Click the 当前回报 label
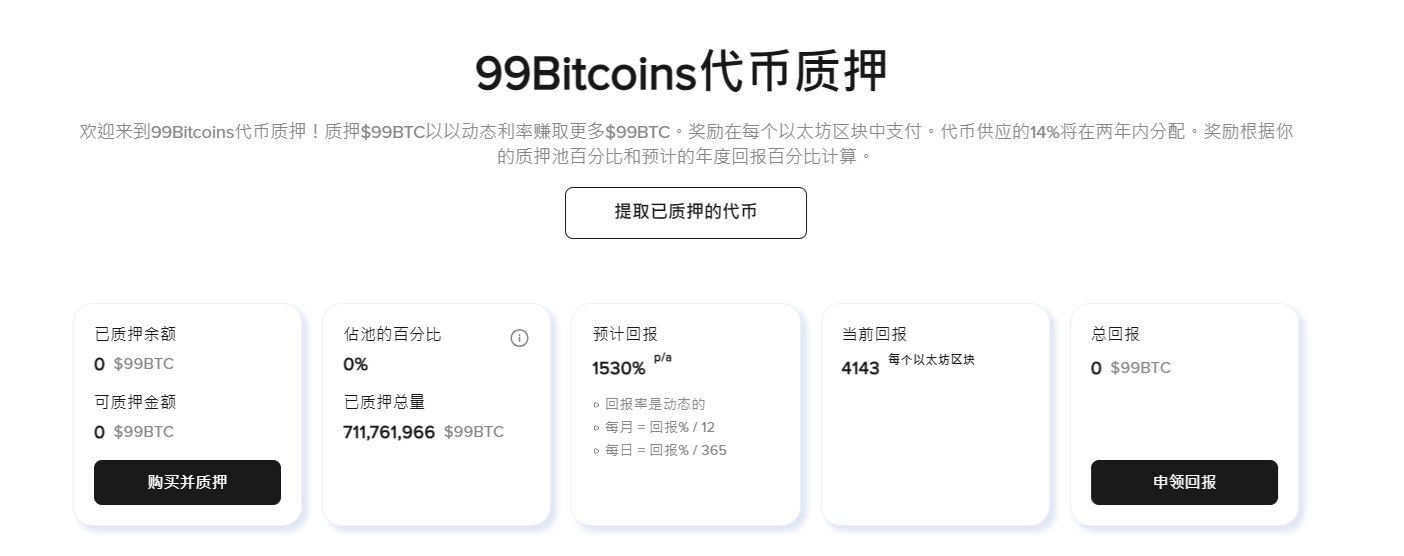This screenshot has width=1404, height=556. (x=874, y=334)
